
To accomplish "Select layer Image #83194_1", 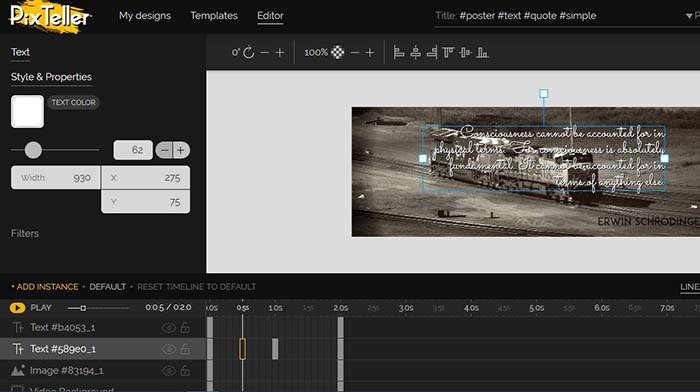I will 67,371.
